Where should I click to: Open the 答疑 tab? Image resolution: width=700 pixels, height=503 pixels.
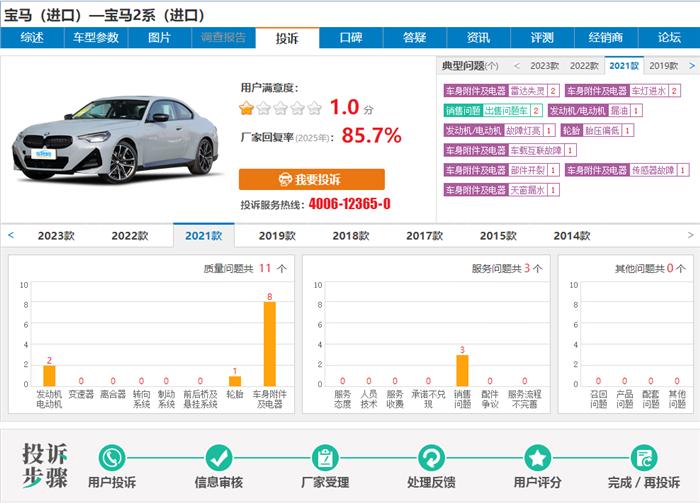415,37
